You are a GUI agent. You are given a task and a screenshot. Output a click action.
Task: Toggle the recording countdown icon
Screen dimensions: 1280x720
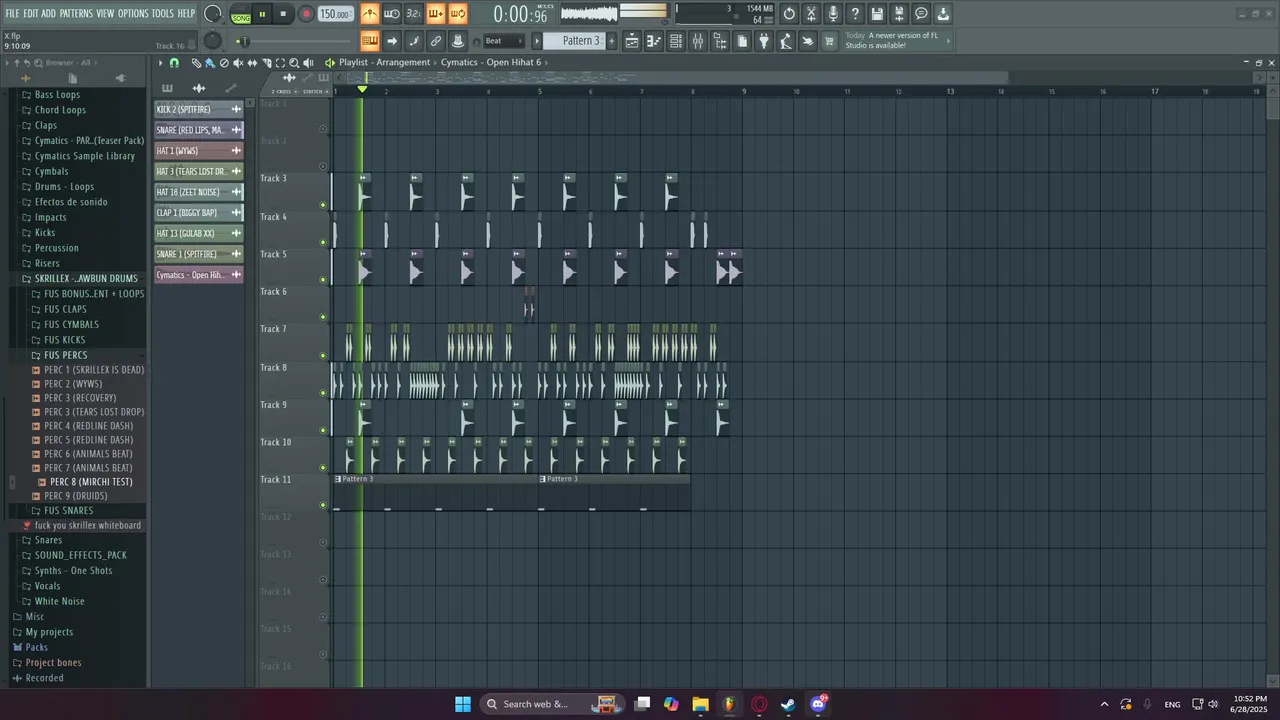[x=414, y=14]
